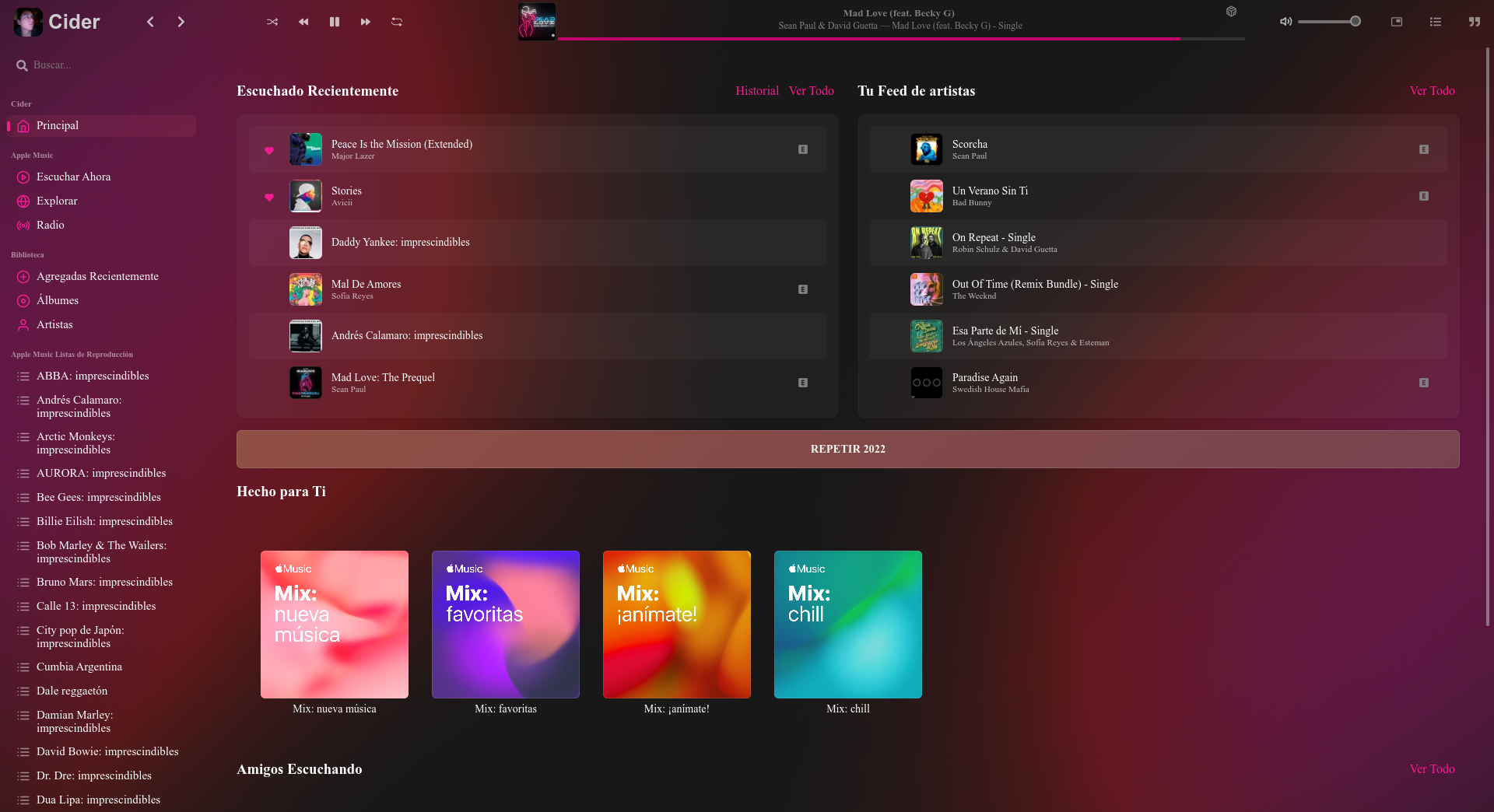1494x812 pixels.
Task: Pause the current song
Action: tap(335, 22)
